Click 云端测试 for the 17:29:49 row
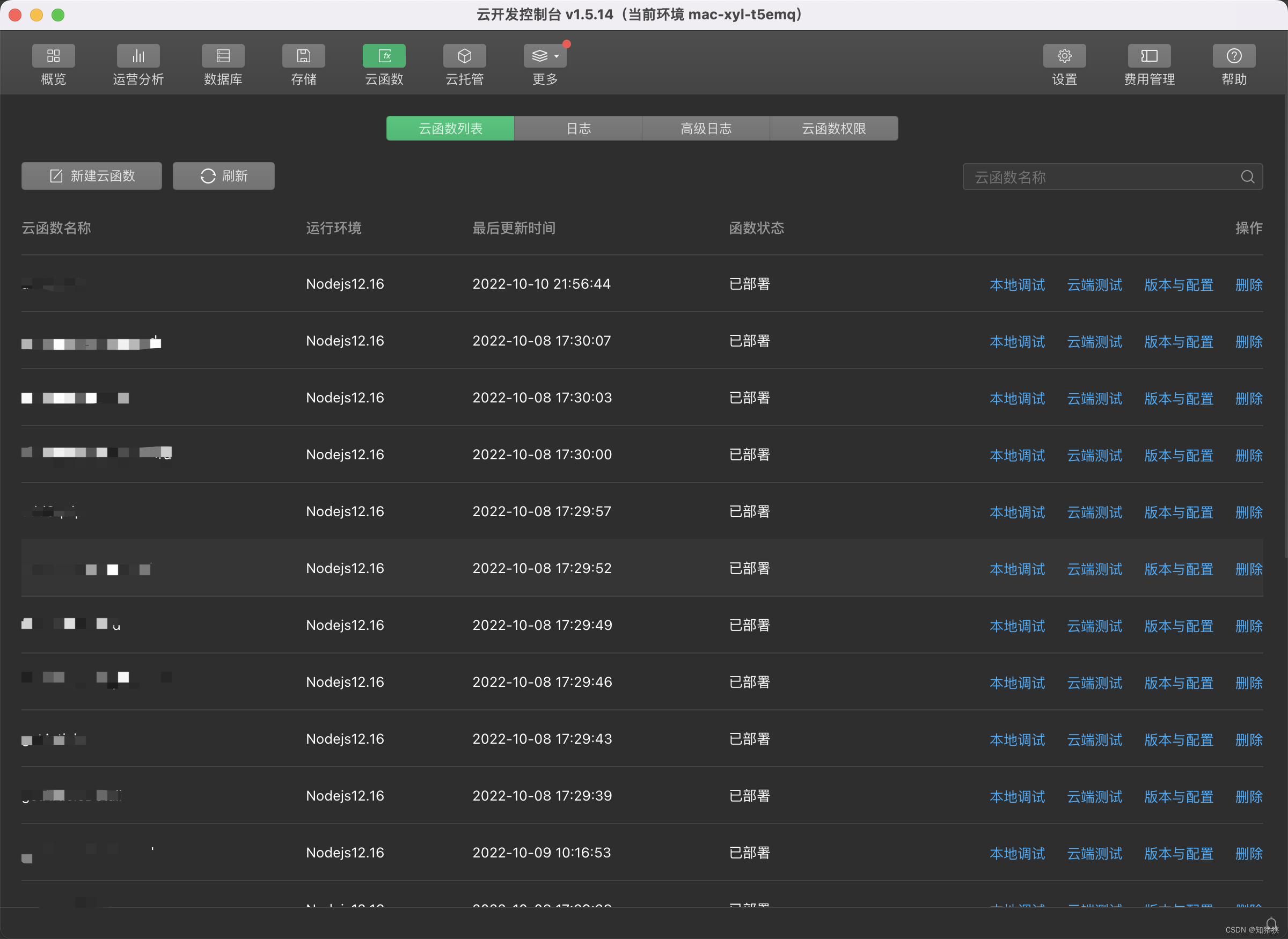1288x939 pixels. click(1094, 626)
